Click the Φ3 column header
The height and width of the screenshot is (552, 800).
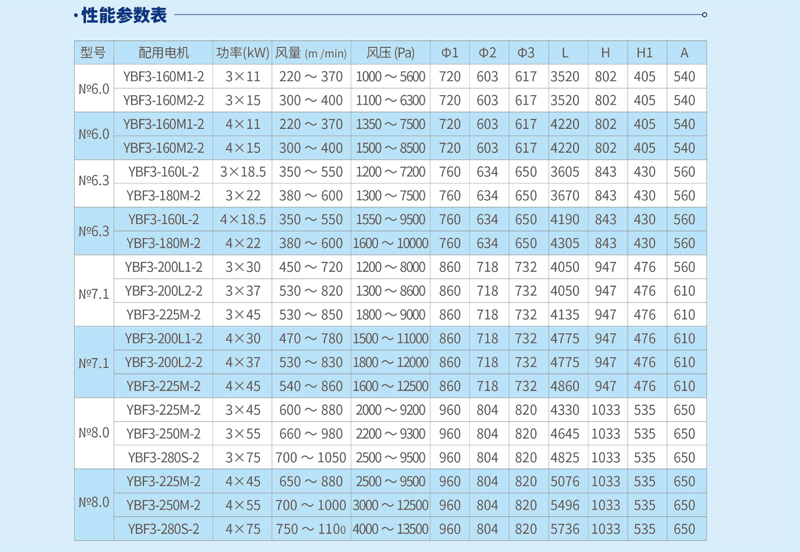click(x=526, y=52)
